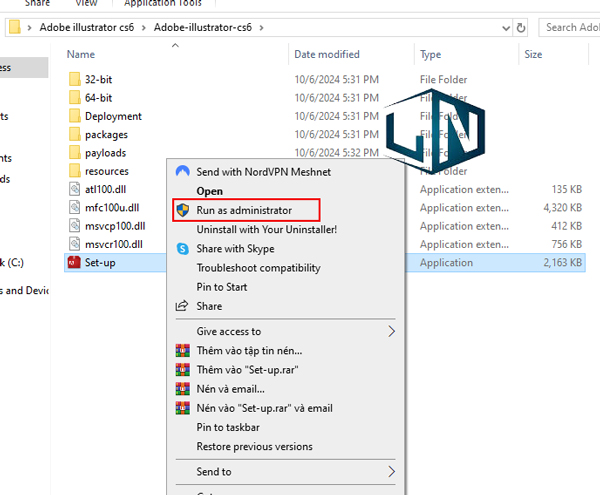Screen dimensions: 600x495
Task: Click the 64-bit folder icon
Action: tap(75, 98)
